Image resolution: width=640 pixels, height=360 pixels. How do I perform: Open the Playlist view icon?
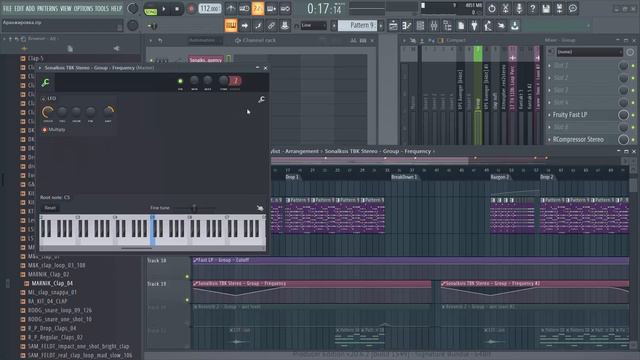coord(393,26)
